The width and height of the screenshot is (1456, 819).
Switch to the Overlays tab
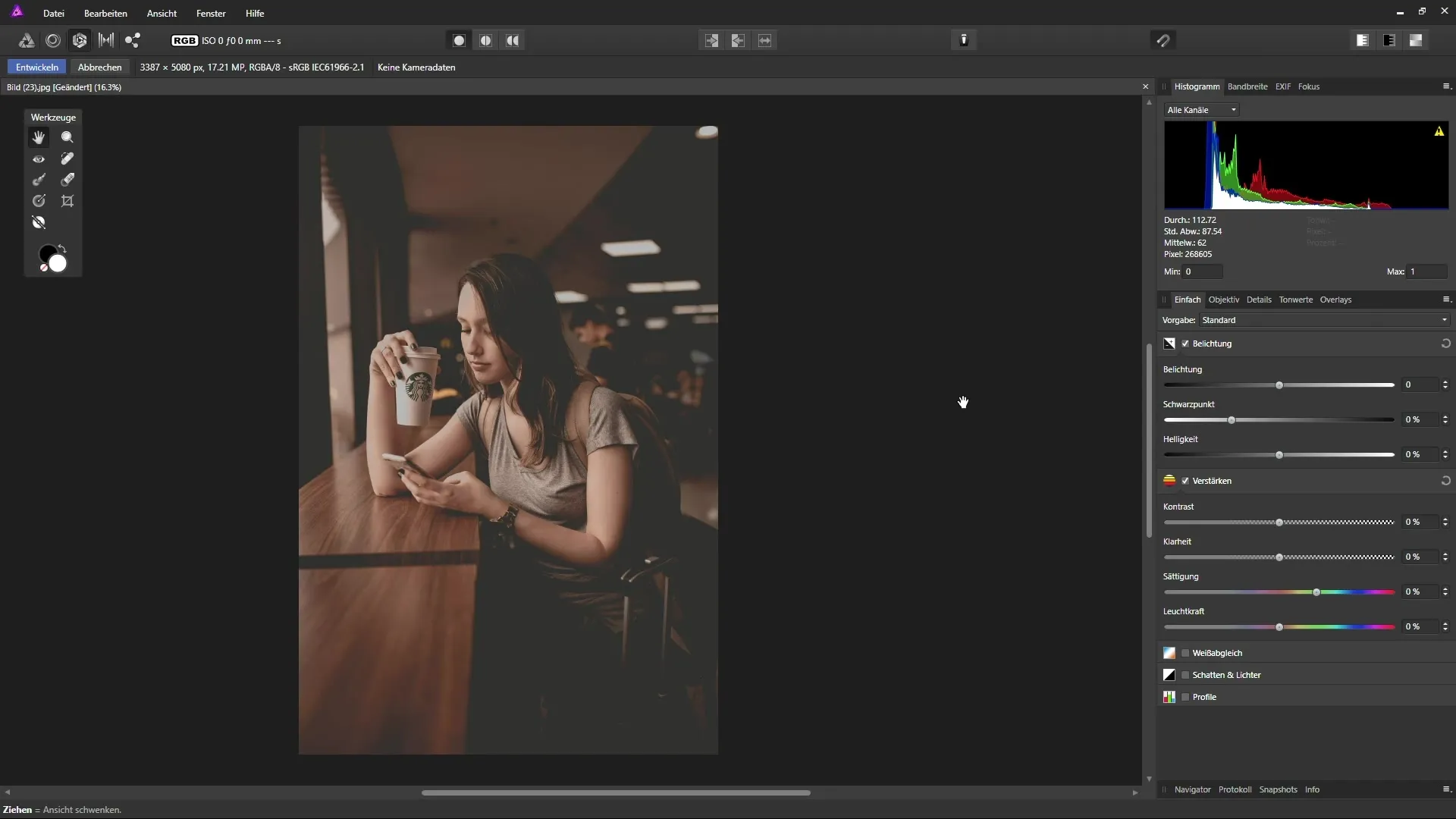click(1336, 300)
